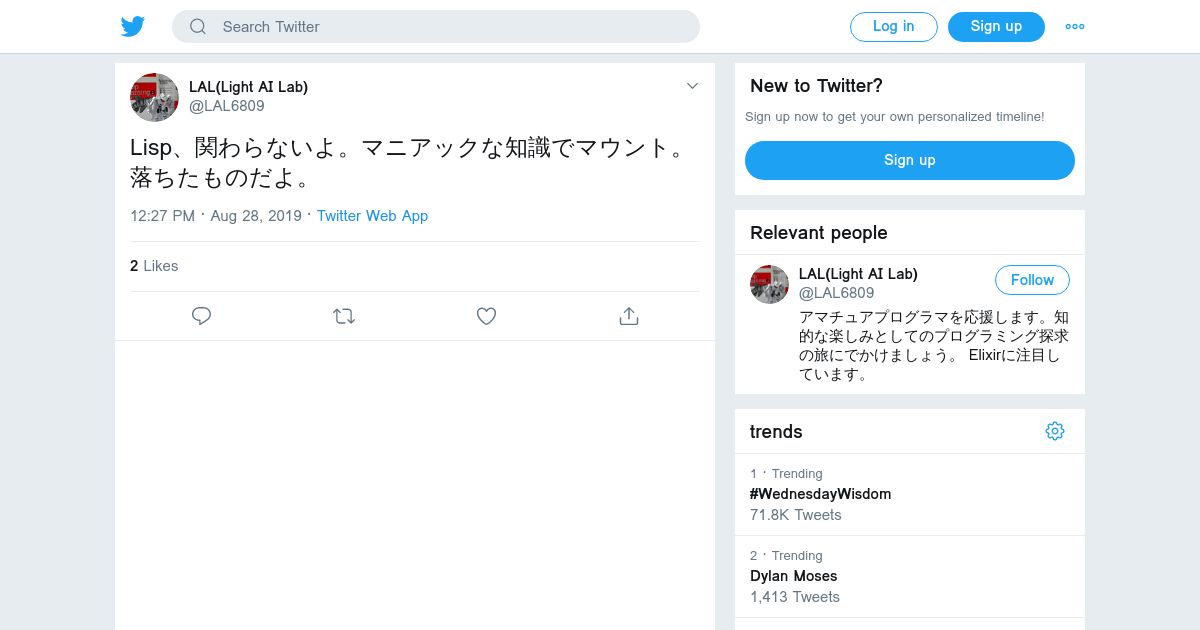
Task: Open trends settings gear
Action: click(x=1055, y=431)
